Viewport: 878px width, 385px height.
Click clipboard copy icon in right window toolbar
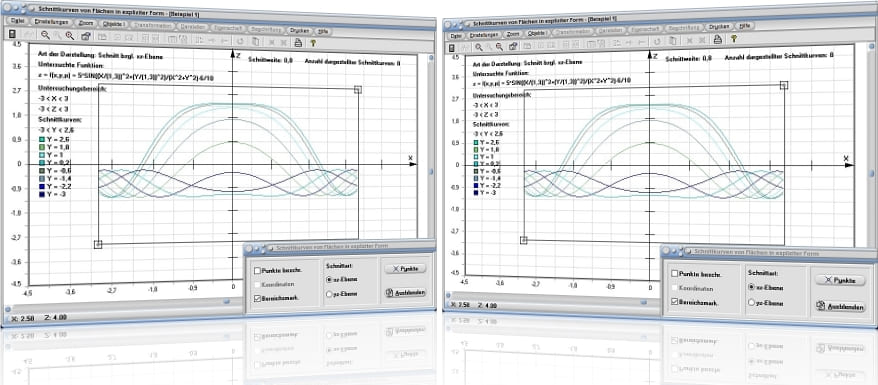click(672, 41)
